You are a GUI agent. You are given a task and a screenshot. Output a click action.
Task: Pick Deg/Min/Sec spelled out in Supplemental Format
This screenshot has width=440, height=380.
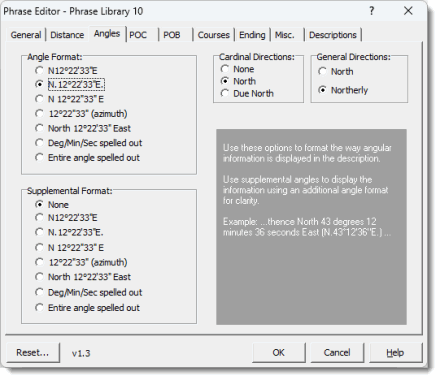point(89,292)
